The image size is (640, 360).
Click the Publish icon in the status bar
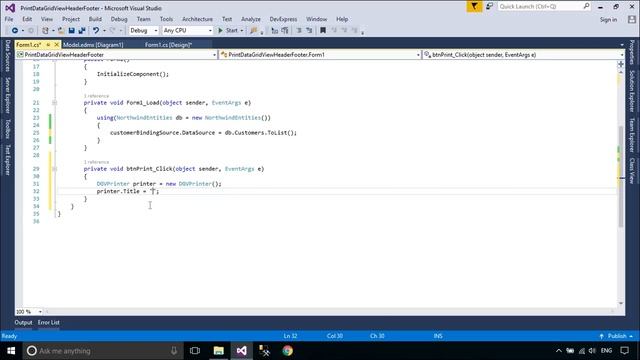(x=602, y=336)
